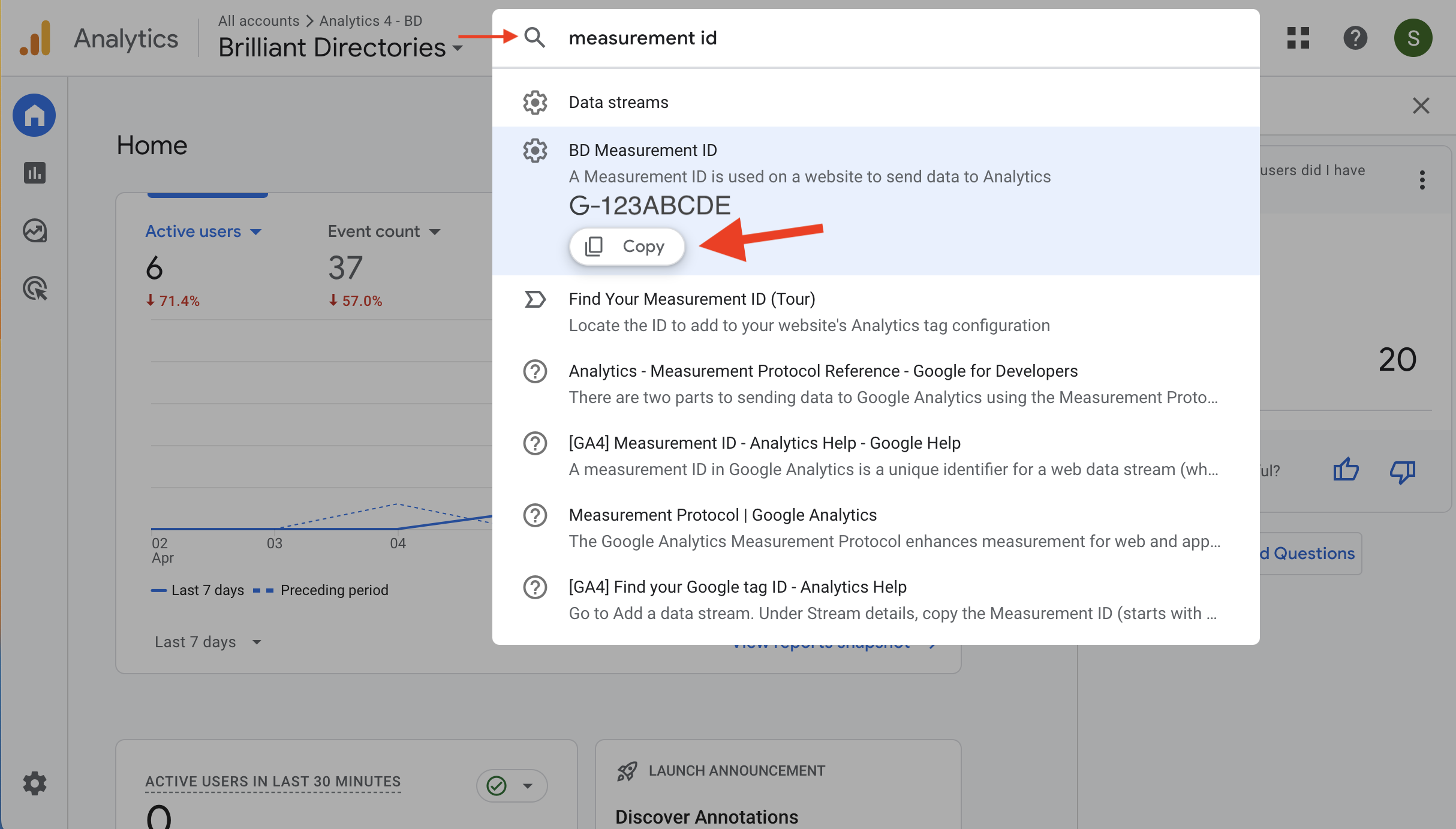This screenshot has height=829, width=1456.
Task: Select the Data streams search result
Action: pos(618,103)
